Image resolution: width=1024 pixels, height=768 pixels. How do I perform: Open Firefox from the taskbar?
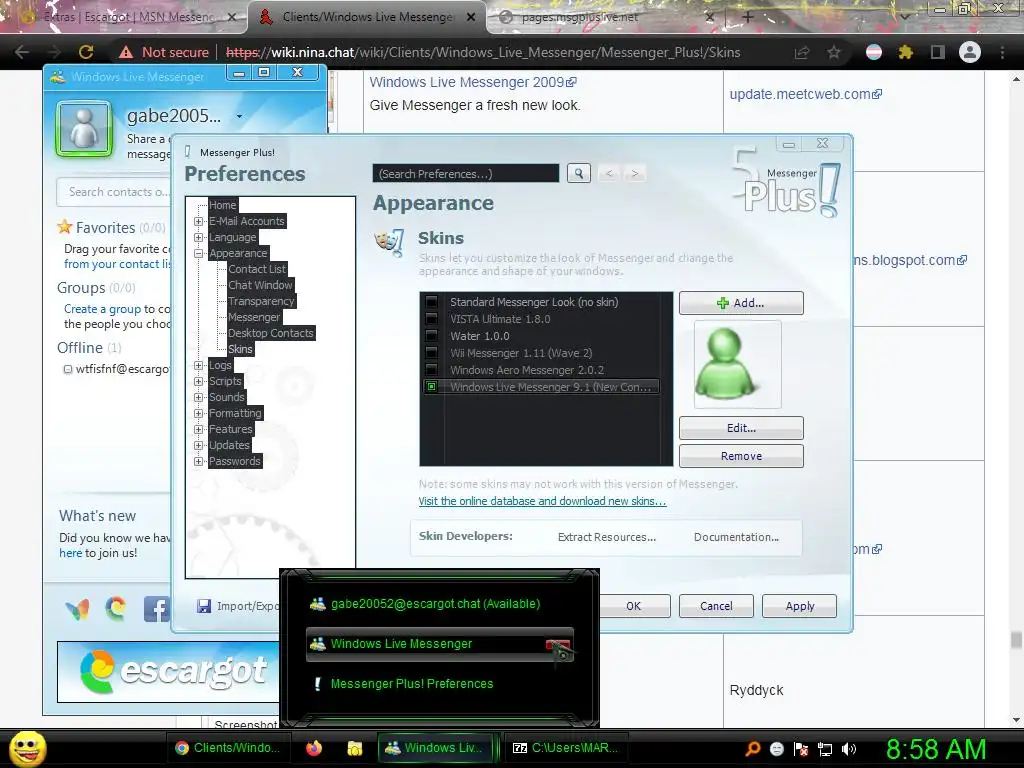[x=314, y=748]
